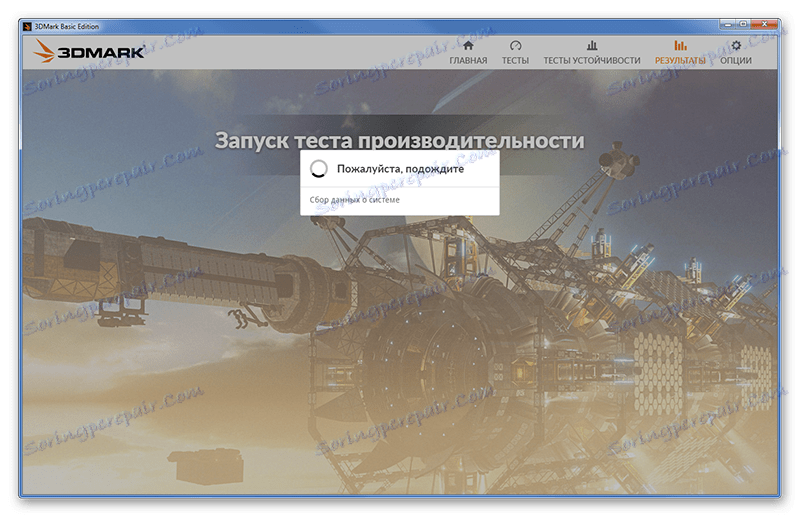
Task: Click the orange results chart icon
Action: click(x=680, y=45)
